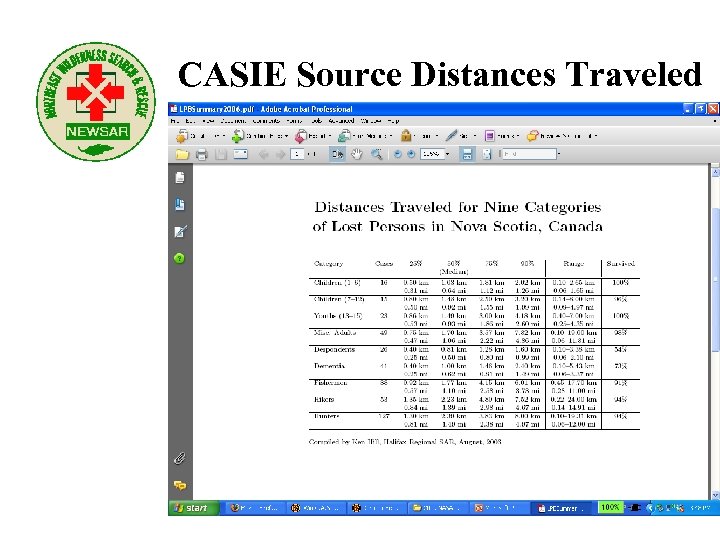
Task: Open the Start Meeting task menu
Action: [365, 136]
